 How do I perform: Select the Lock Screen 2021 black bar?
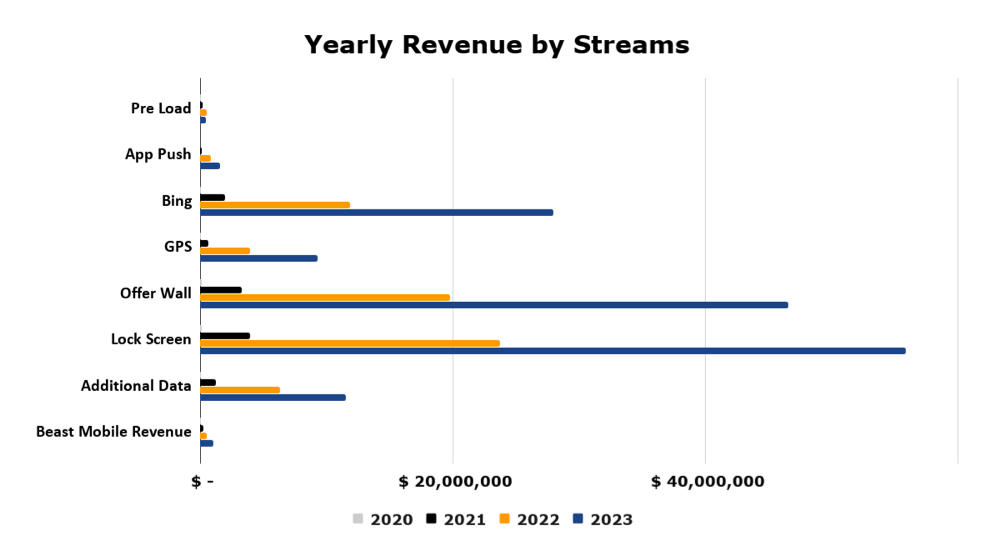point(225,336)
